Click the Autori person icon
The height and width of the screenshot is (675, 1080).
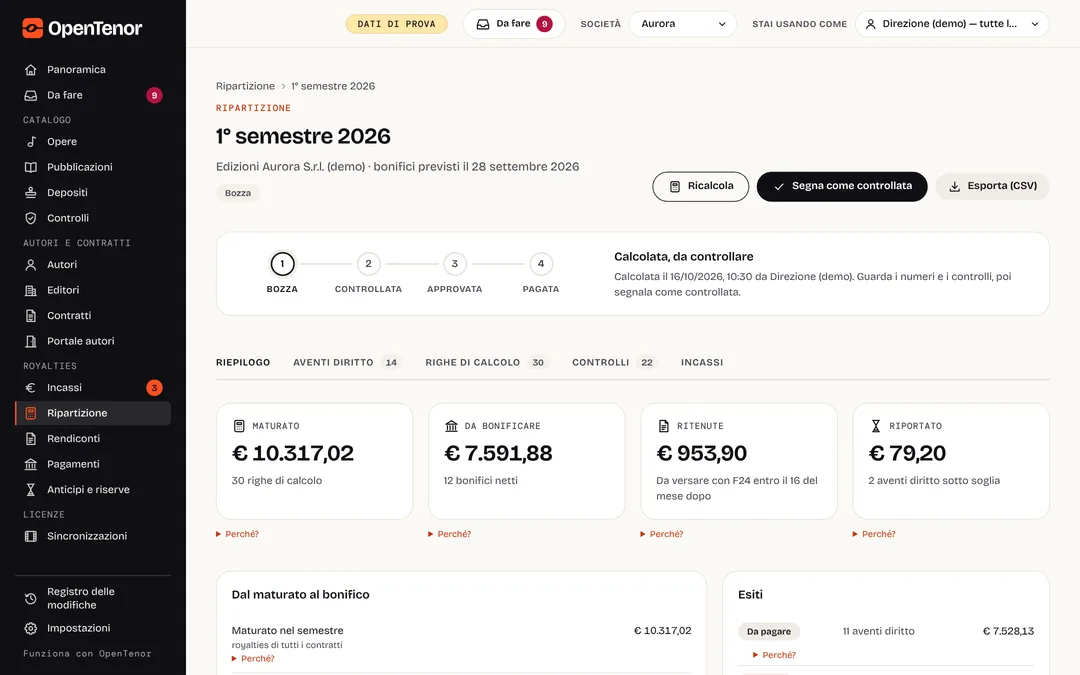pos(30,264)
